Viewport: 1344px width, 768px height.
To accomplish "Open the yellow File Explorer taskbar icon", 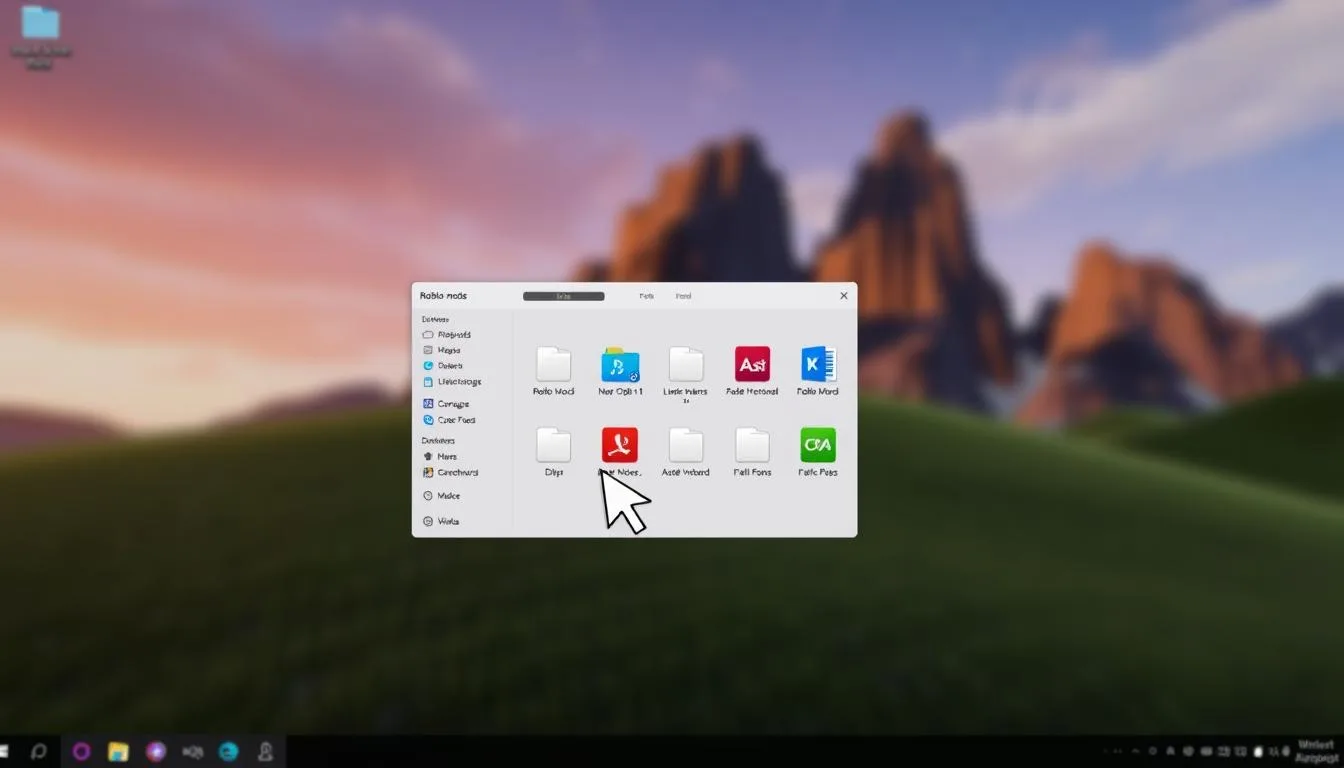I will pyautogui.click(x=118, y=751).
